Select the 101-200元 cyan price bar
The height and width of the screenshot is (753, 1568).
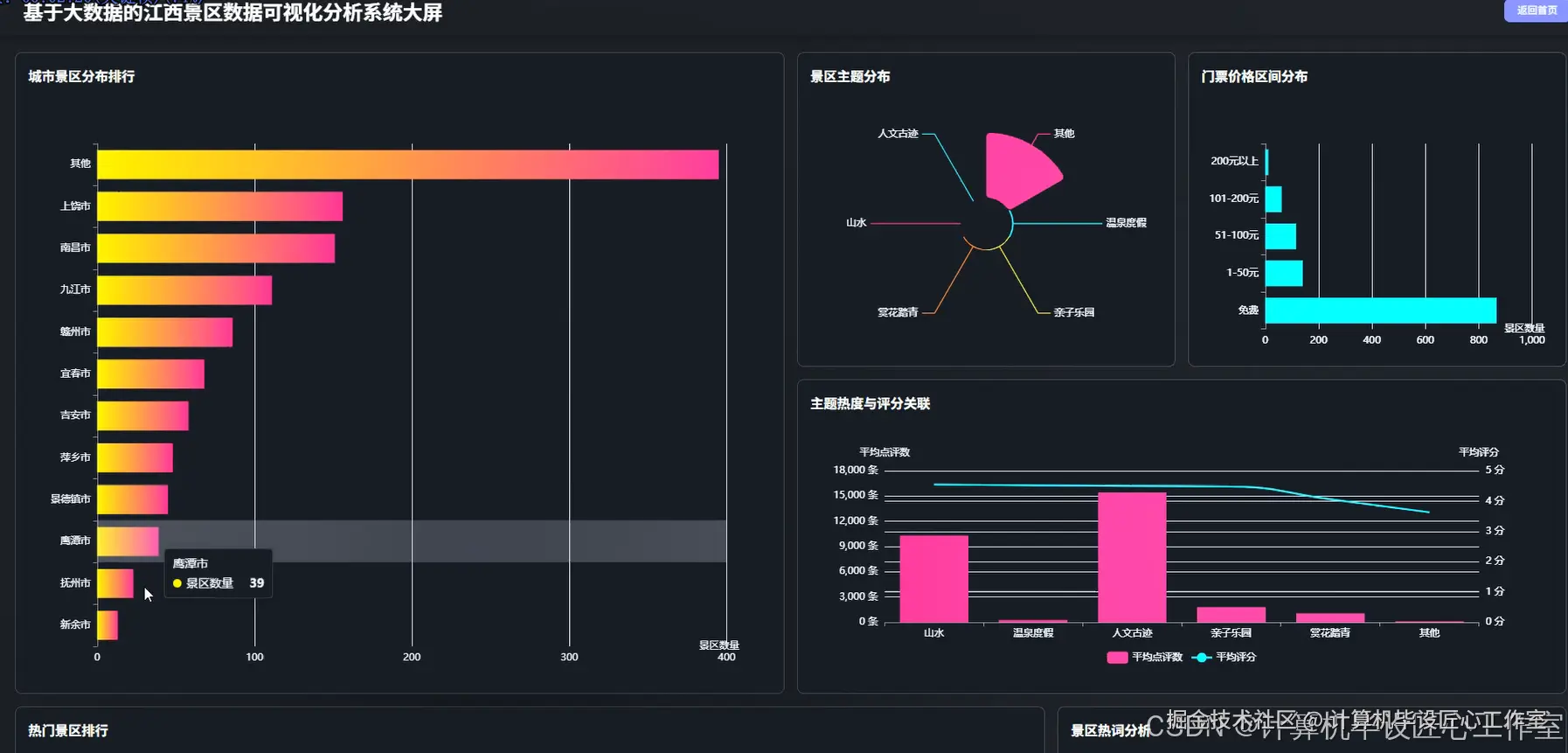click(x=1273, y=199)
